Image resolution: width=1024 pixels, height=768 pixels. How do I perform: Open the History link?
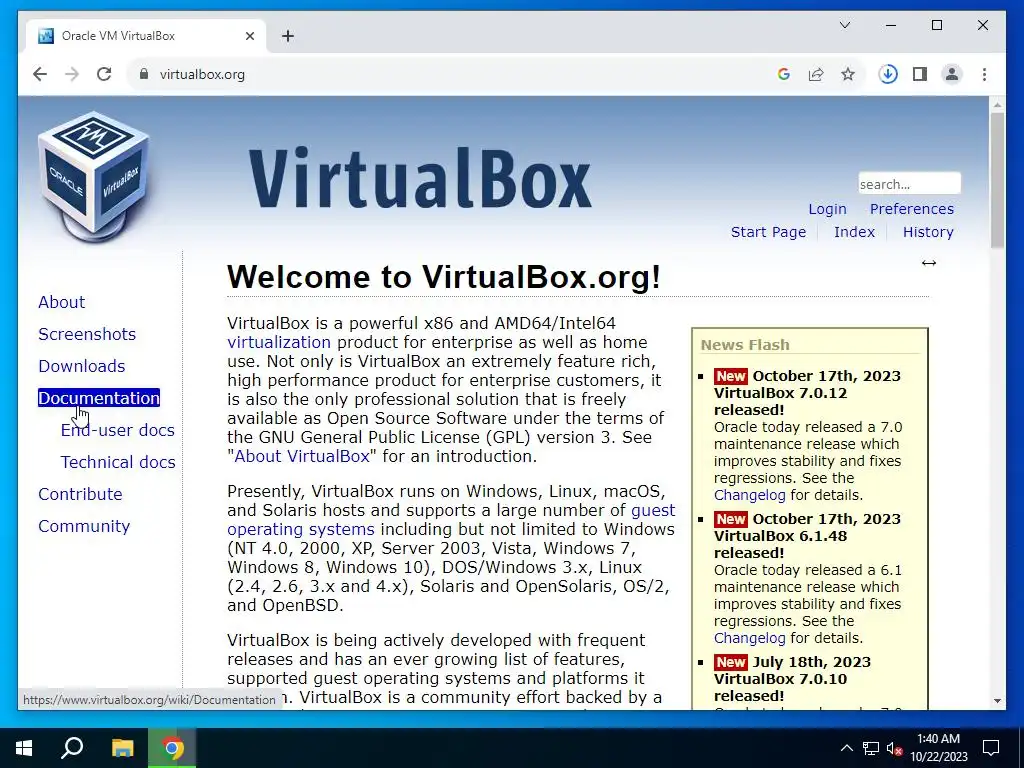coord(928,232)
